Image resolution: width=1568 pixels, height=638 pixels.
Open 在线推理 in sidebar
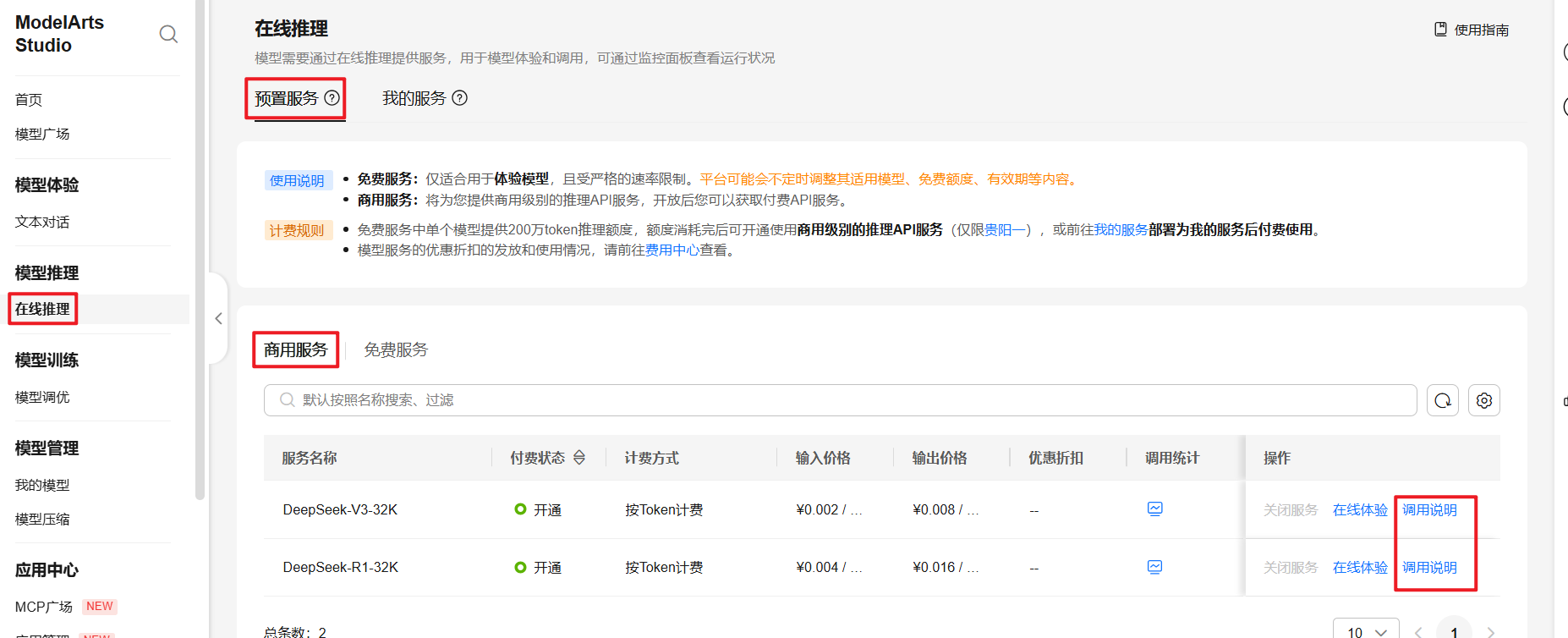click(42, 309)
